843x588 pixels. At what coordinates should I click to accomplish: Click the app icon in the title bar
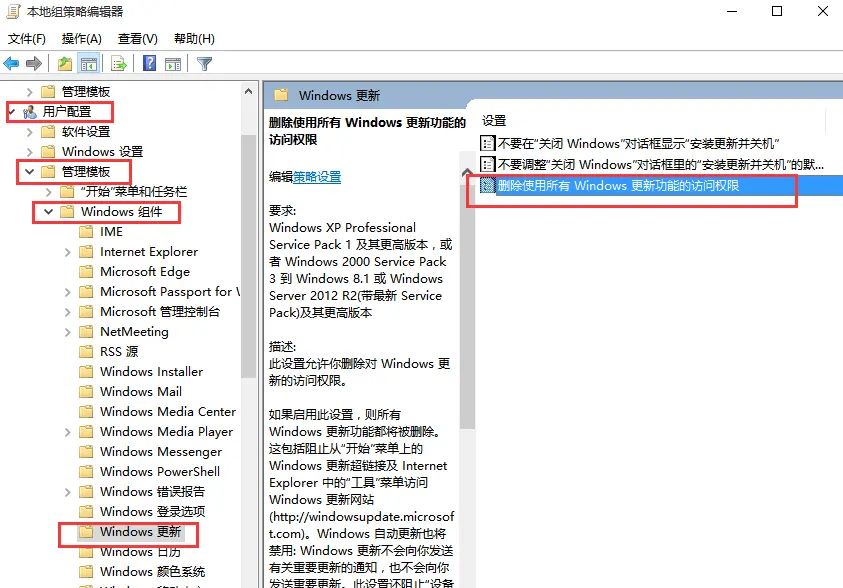(13, 11)
